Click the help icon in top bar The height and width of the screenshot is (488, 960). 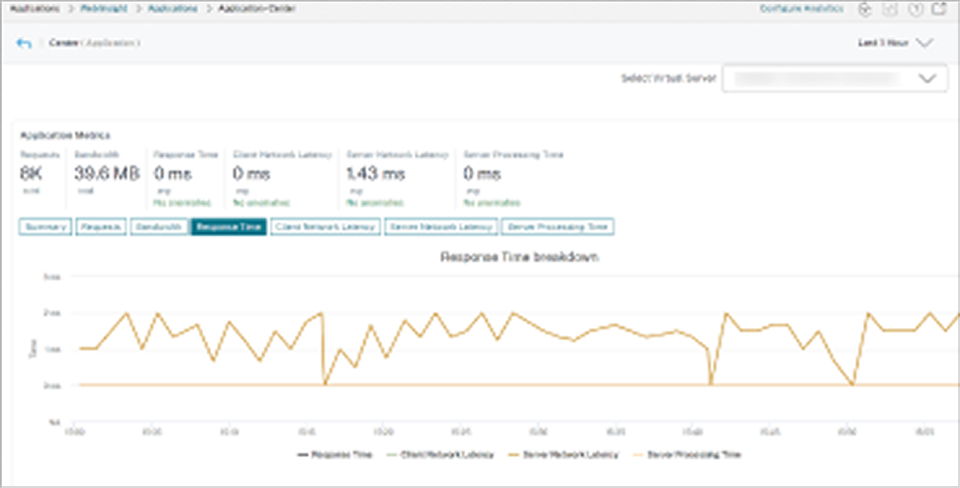[915, 9]
